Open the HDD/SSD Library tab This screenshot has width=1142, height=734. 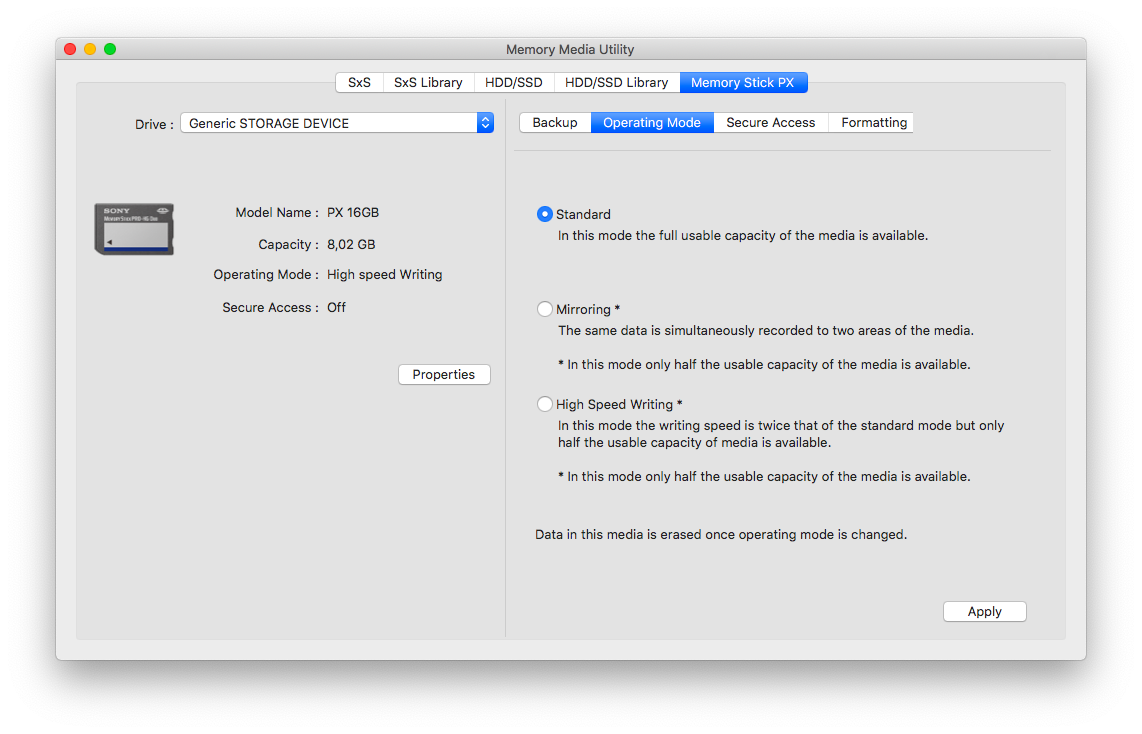616,82
